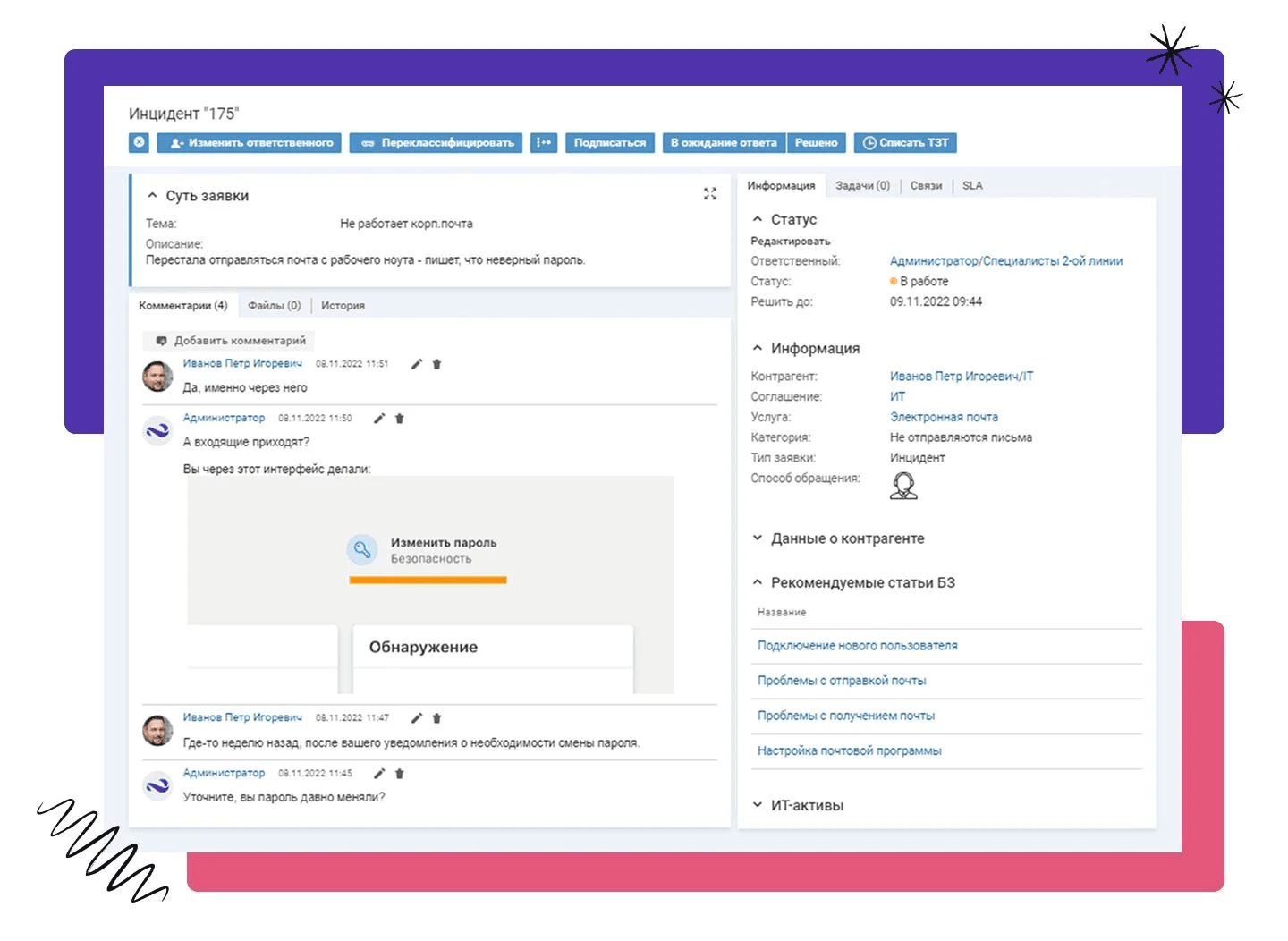Open article Проблемы с отправкой почты
Screen dimensions: 1288x941
pyautogui.click(x=842, y=681)
